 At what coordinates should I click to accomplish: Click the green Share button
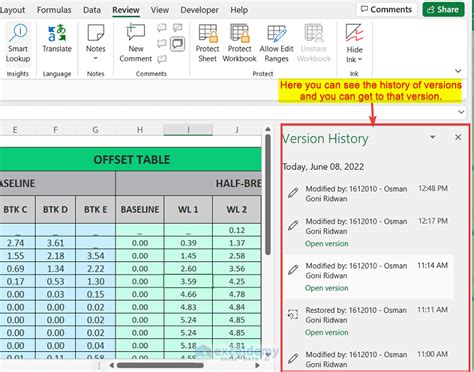(x=443, y=9)
